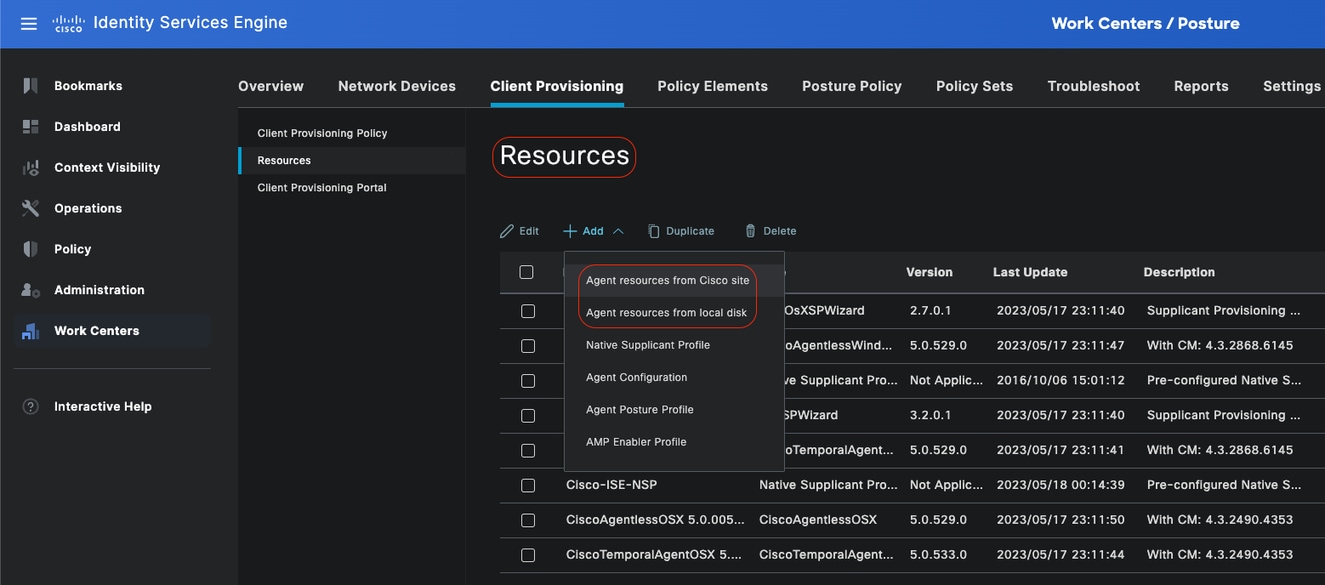Click the CiscoTemporalAgentOSX 5.... name cell
Screen dimensions: 1325x585
click(x=654, y=555)
